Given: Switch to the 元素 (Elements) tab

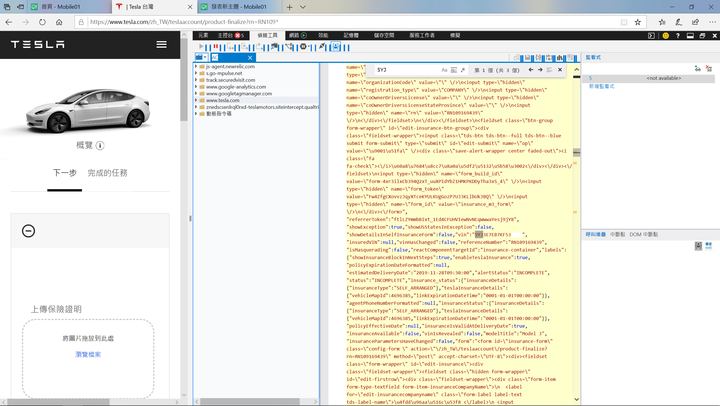Looking at the screenshot, I should (203, 35).
